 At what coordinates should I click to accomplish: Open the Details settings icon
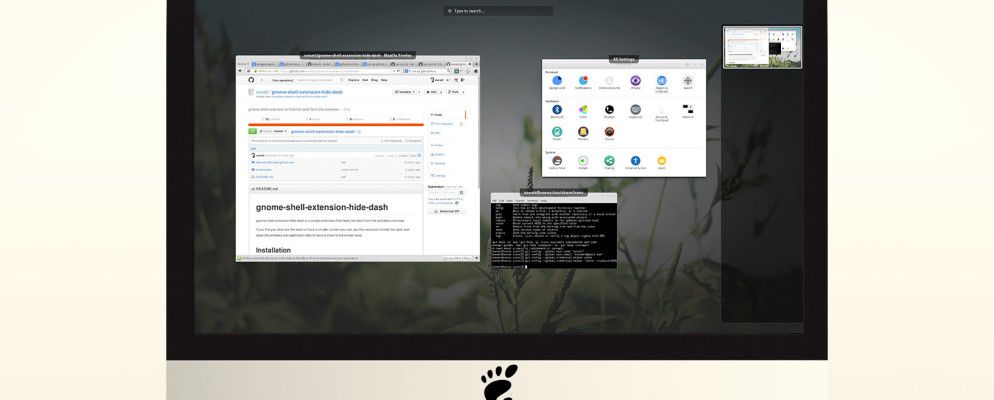click(x=583, y=163)
